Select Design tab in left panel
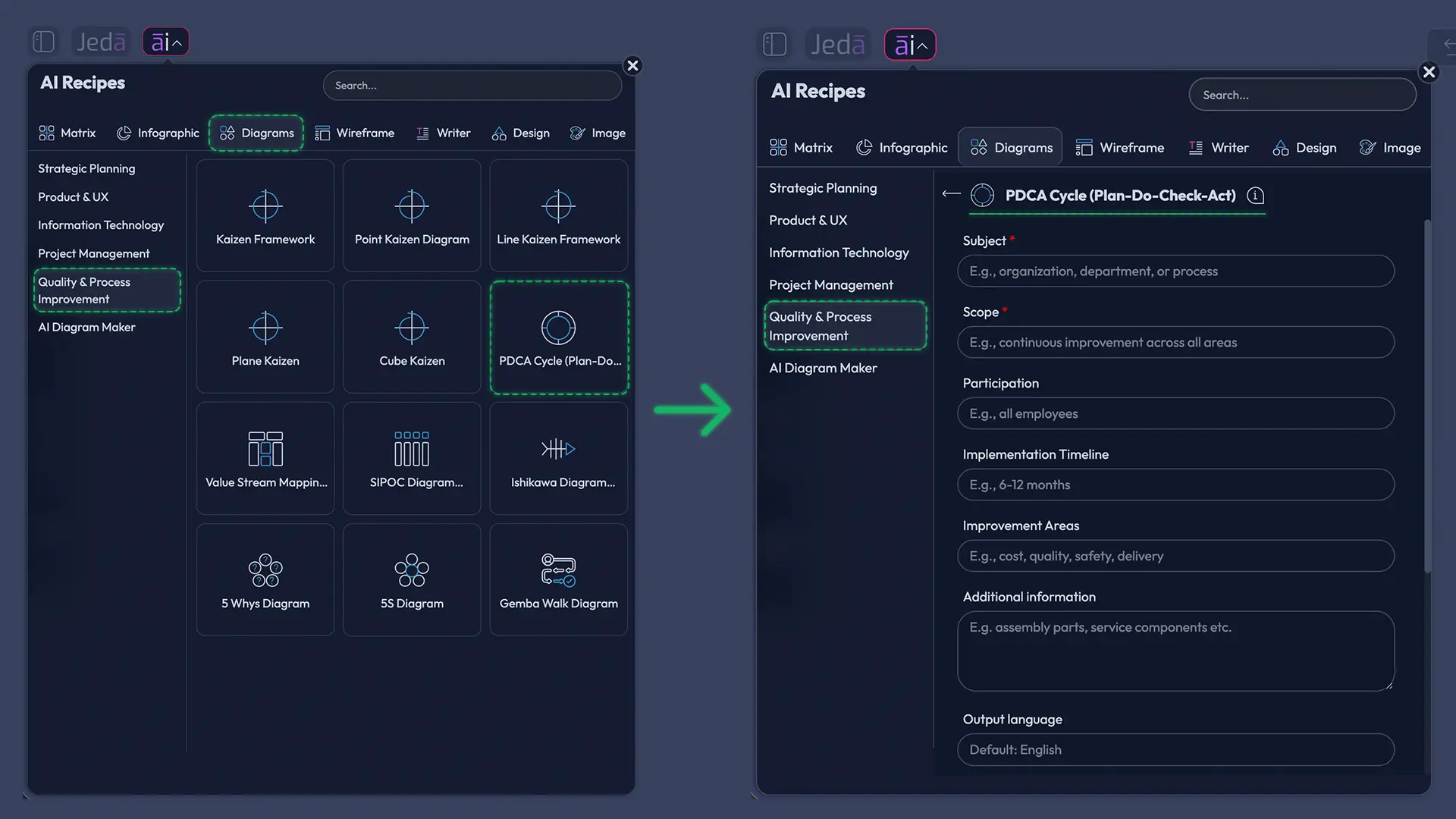The height and width of the screenshot is (819, 1456). pyautogui.click(x=521, y=133)
